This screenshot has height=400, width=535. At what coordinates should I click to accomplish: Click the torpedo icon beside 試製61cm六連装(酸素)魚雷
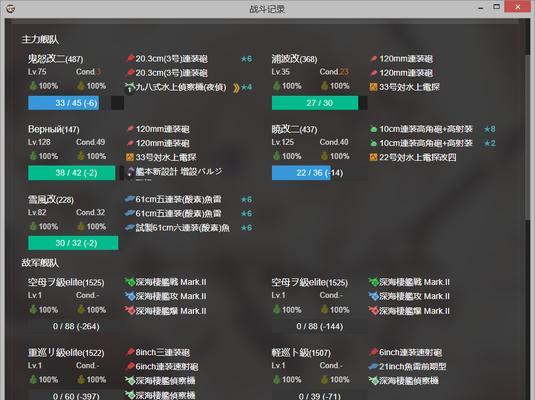(x=130, y=227)
